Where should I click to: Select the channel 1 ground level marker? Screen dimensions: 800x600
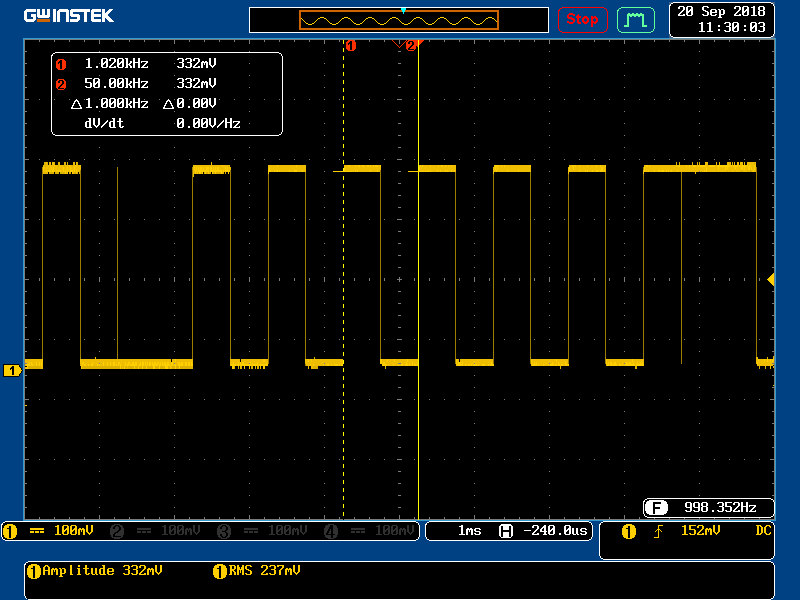12,371
